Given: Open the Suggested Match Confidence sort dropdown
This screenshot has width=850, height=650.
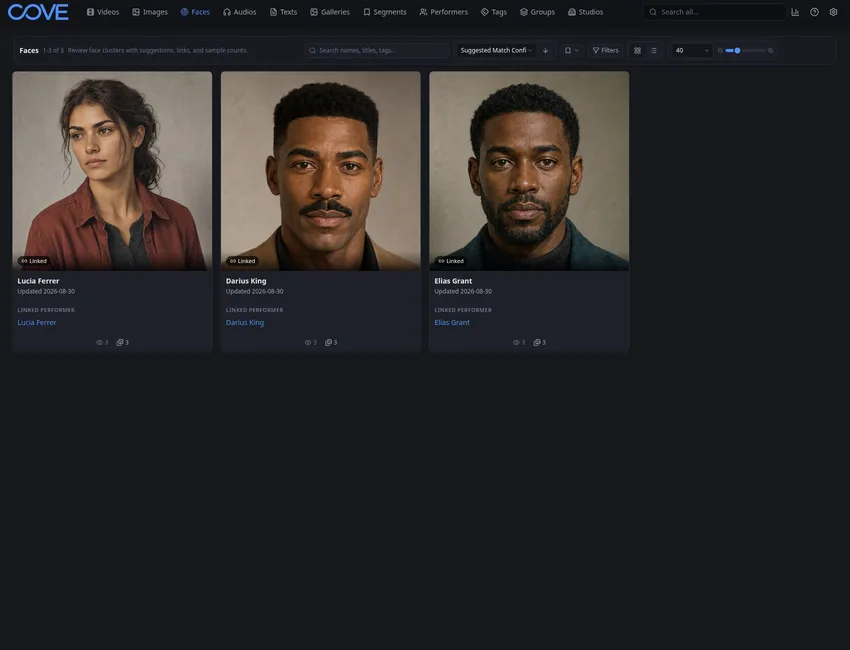Looking at the screenshot, I should tap(495, 50).
